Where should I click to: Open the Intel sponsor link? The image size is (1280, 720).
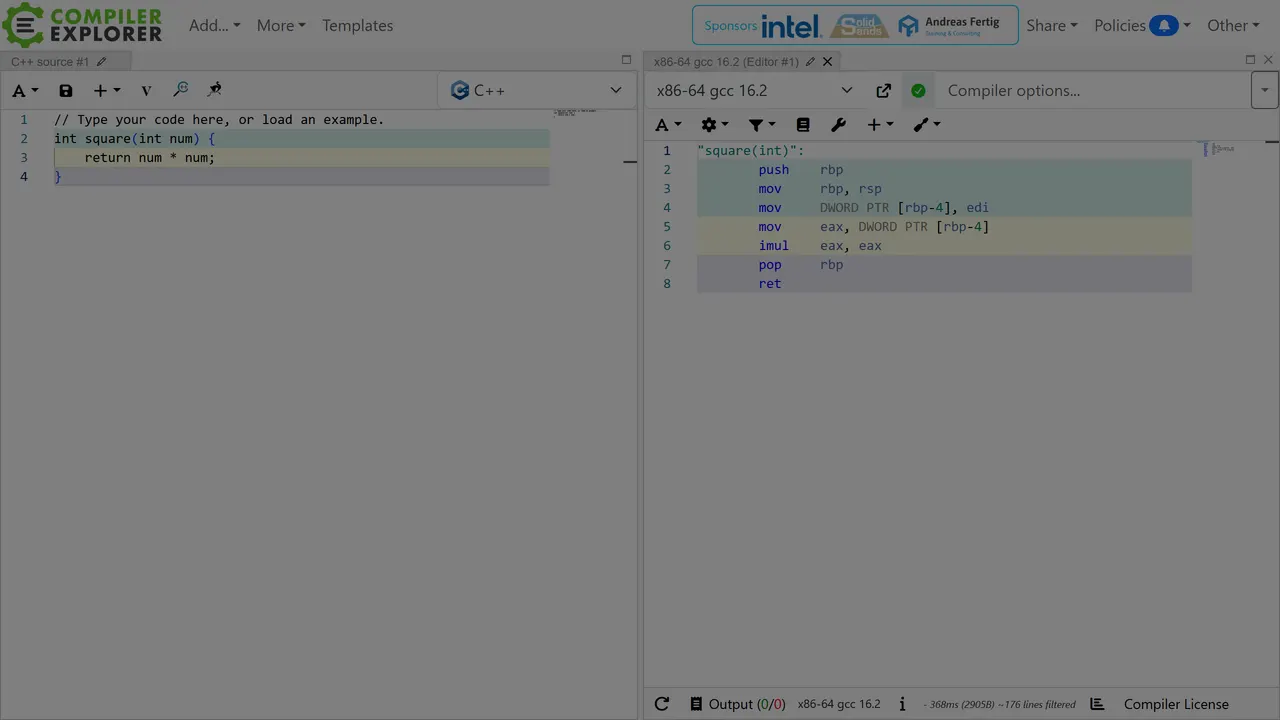pyautogui.click(x=791, y=26)
